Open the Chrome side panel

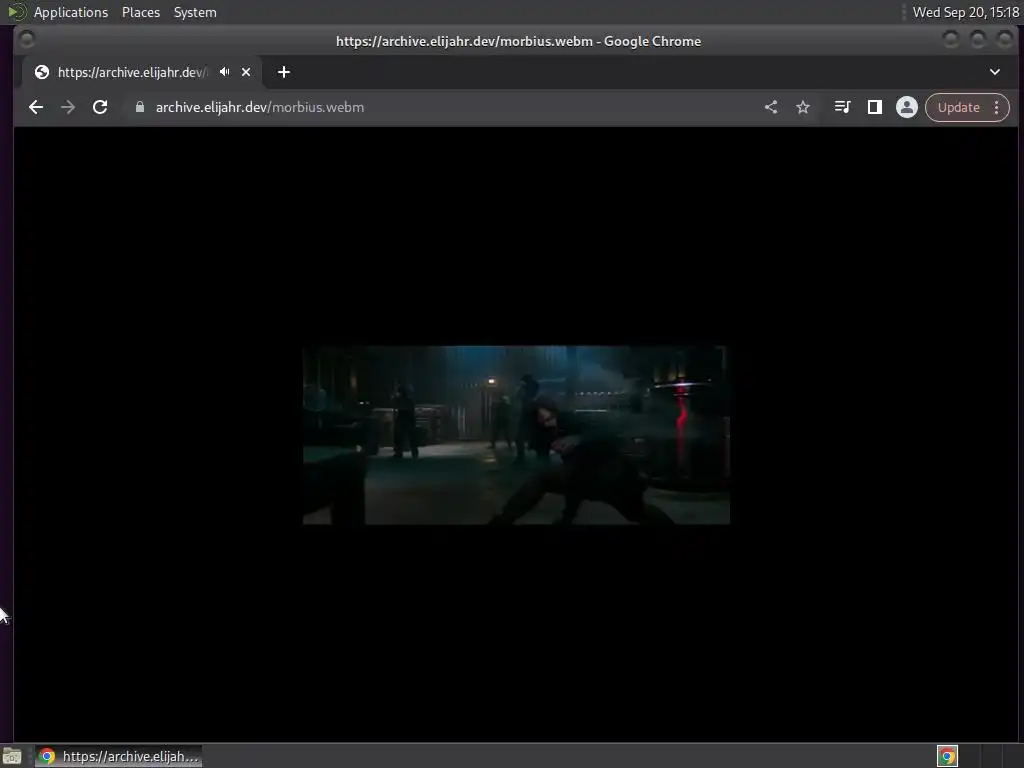point(874,107)
